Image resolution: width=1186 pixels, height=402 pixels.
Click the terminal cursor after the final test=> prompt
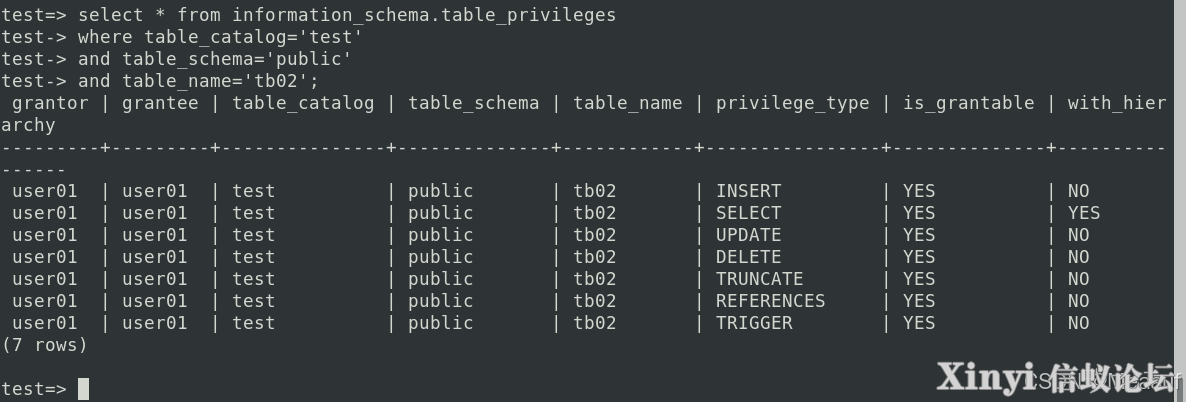pyautogui.click(x=83, y=389)
